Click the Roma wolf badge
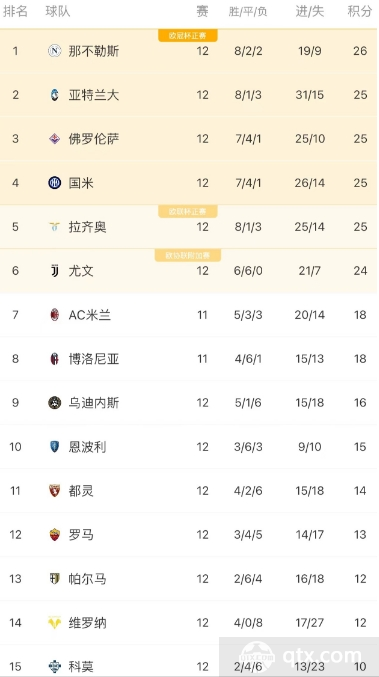Image resolution: width=379 pixels, height=677 pixels. click(54, 535)
